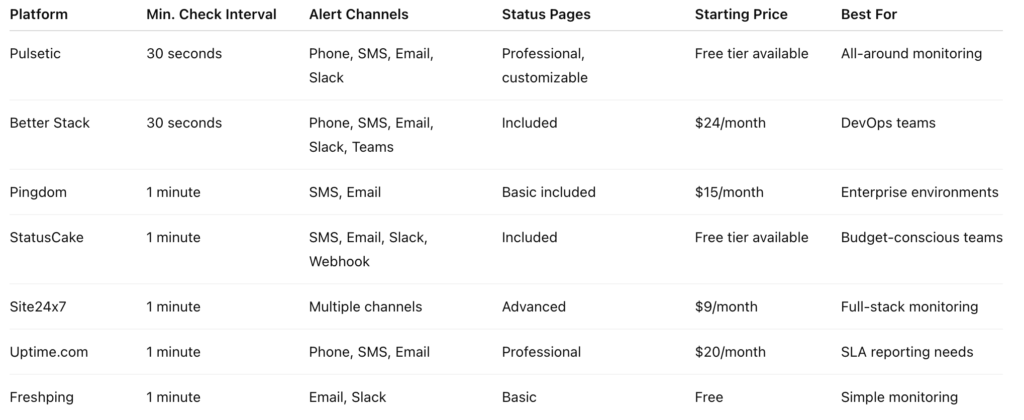Image resolution: width=1024 pixels, height=420 pixels.
Task: Select the Starting Price column header
Action: point(741,15)
